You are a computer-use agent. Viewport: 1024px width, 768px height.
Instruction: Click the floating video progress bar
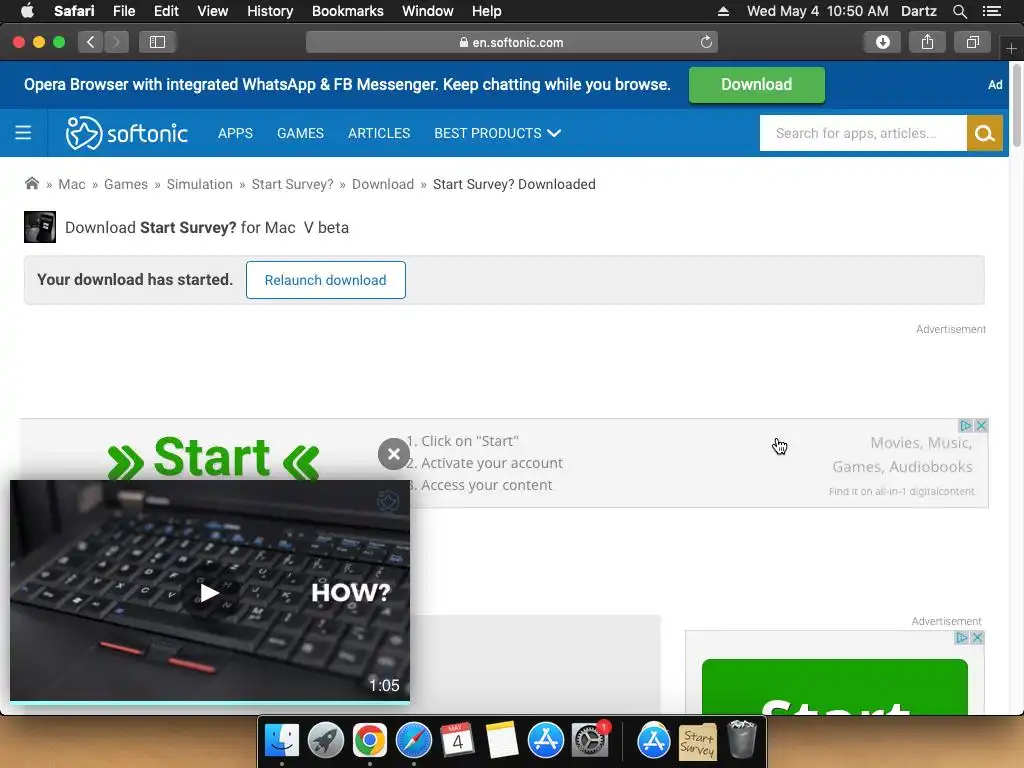(210, 702)
